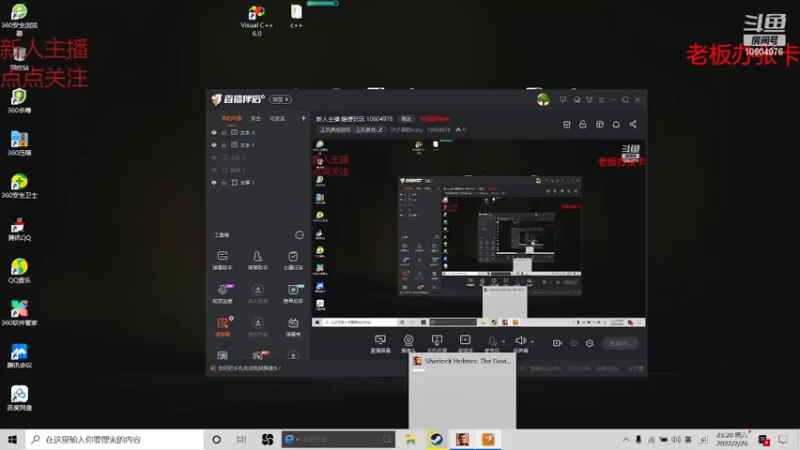The image size is (800, 450).
Task: Open the Windows notification center
Action: click(783, 439)
